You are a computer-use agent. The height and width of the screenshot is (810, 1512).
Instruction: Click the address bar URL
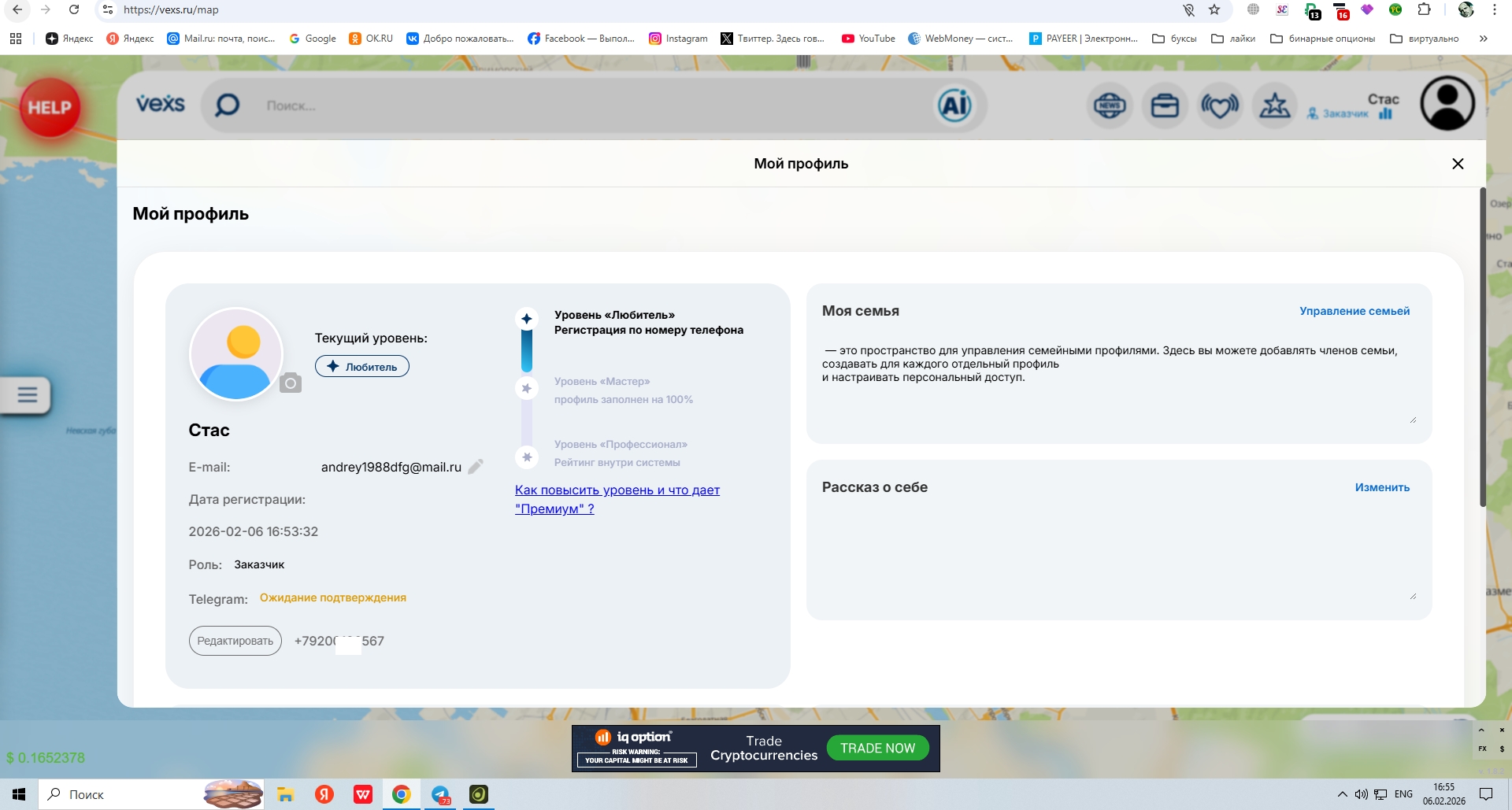[171, 9]
